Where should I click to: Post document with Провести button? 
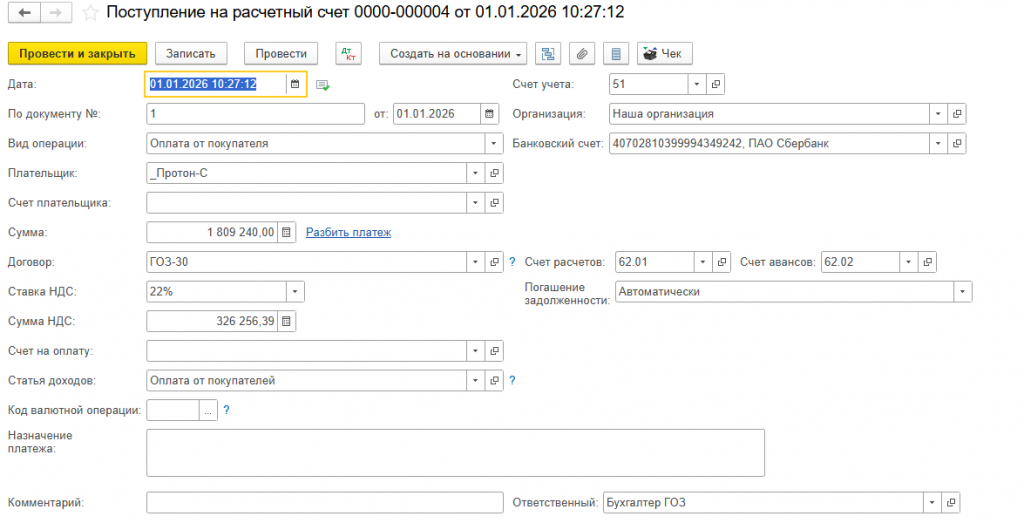tap(281, 54)
